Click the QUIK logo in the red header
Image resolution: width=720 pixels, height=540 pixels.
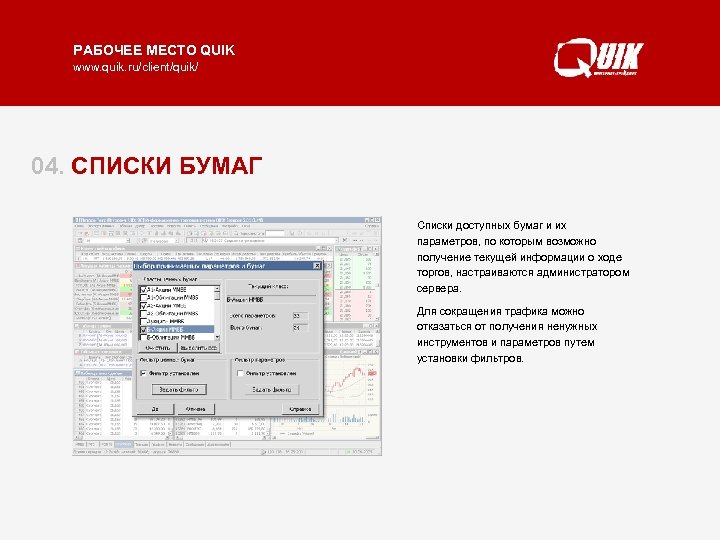[x=599, y=58]
